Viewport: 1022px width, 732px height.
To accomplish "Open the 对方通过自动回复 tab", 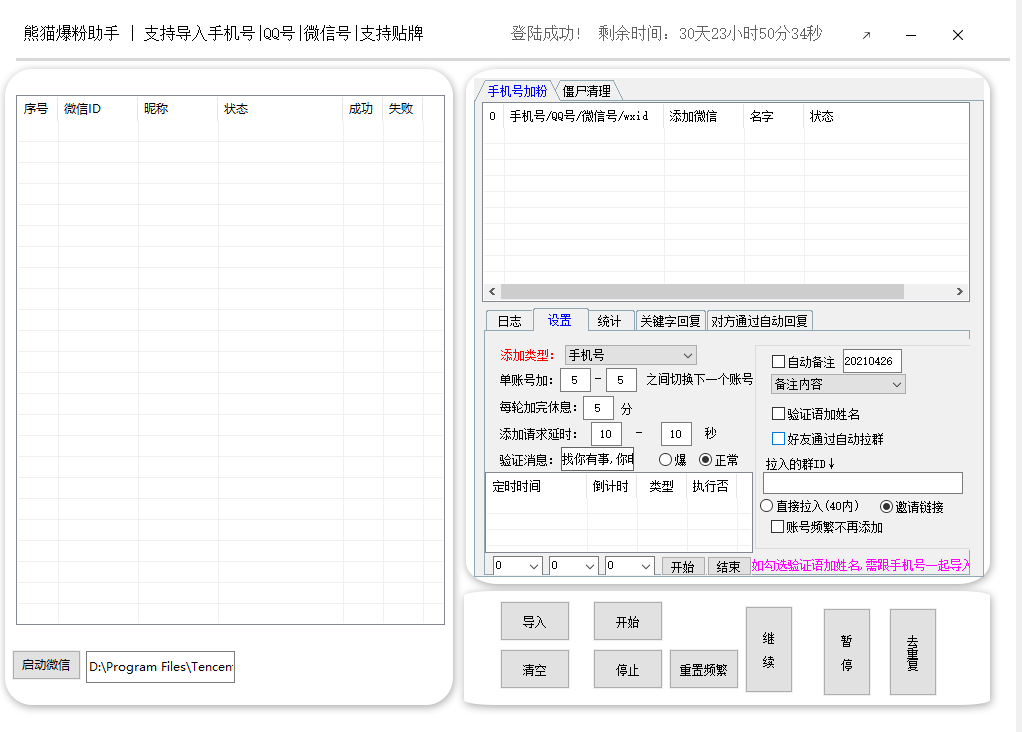I will click(x=759, y=321).
